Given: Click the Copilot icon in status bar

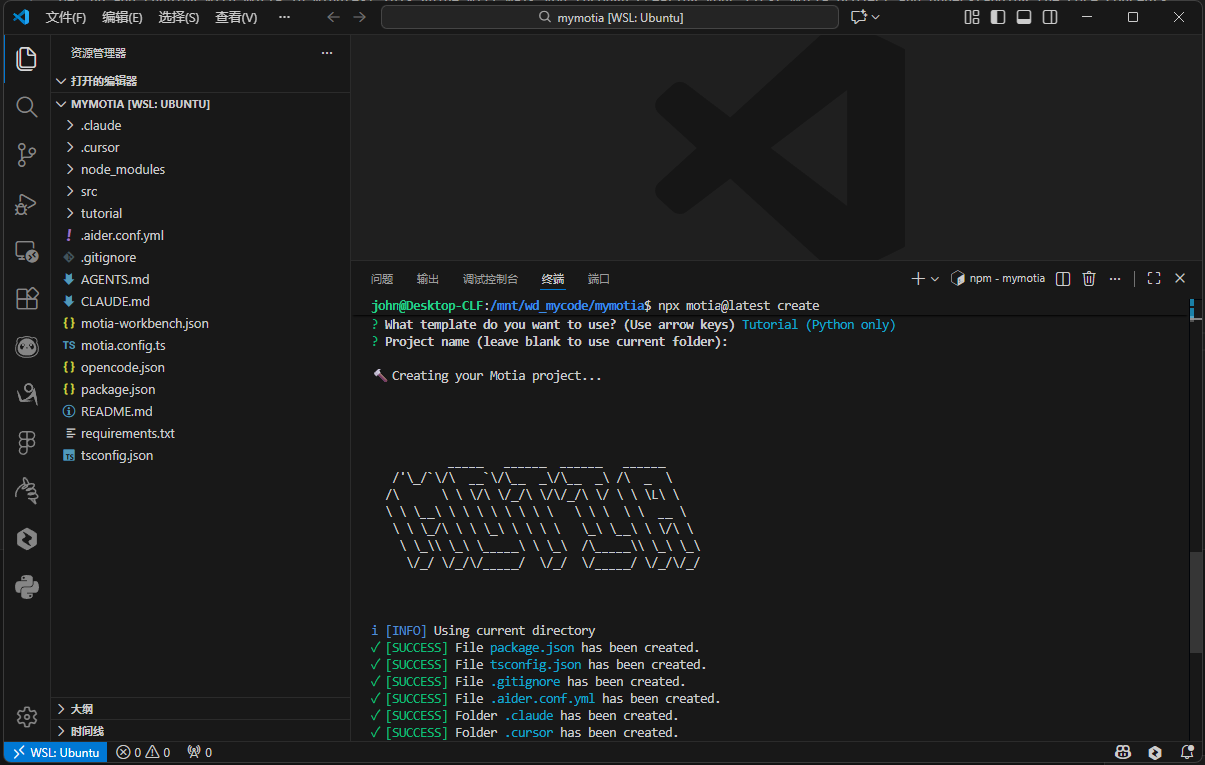Looking at the screenshot, I should [1123, 752].
